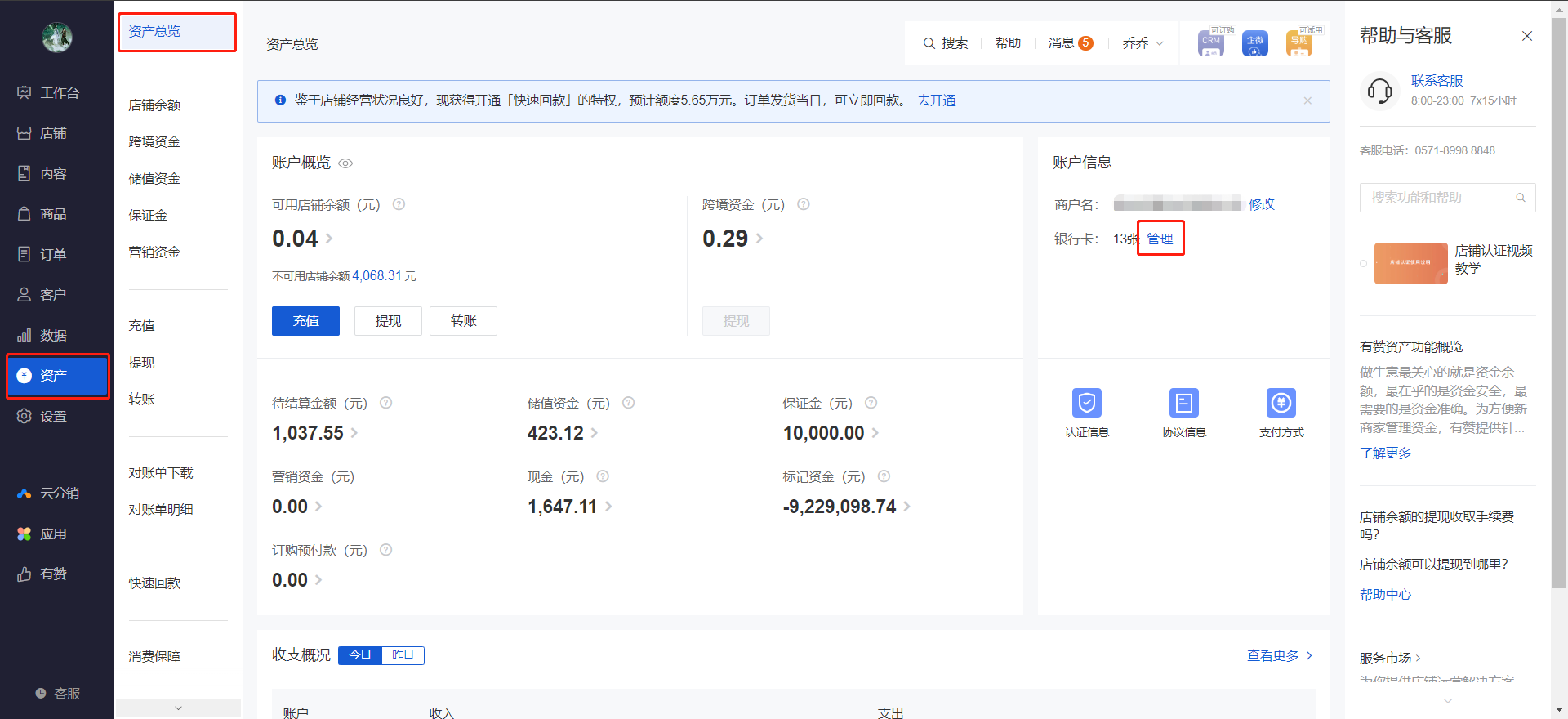Click 管理 next to 银行卡
This screenshot has width=1568, height=719.
[1160, 239]
